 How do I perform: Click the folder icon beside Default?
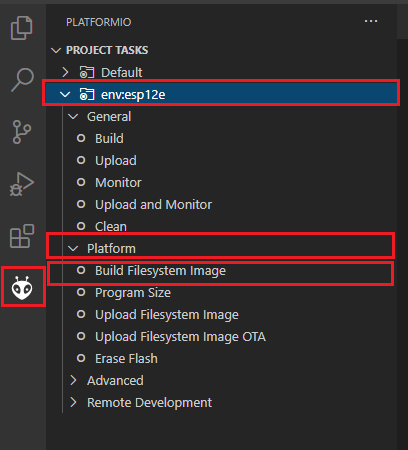pyautogui.click(x=87, y=72)
